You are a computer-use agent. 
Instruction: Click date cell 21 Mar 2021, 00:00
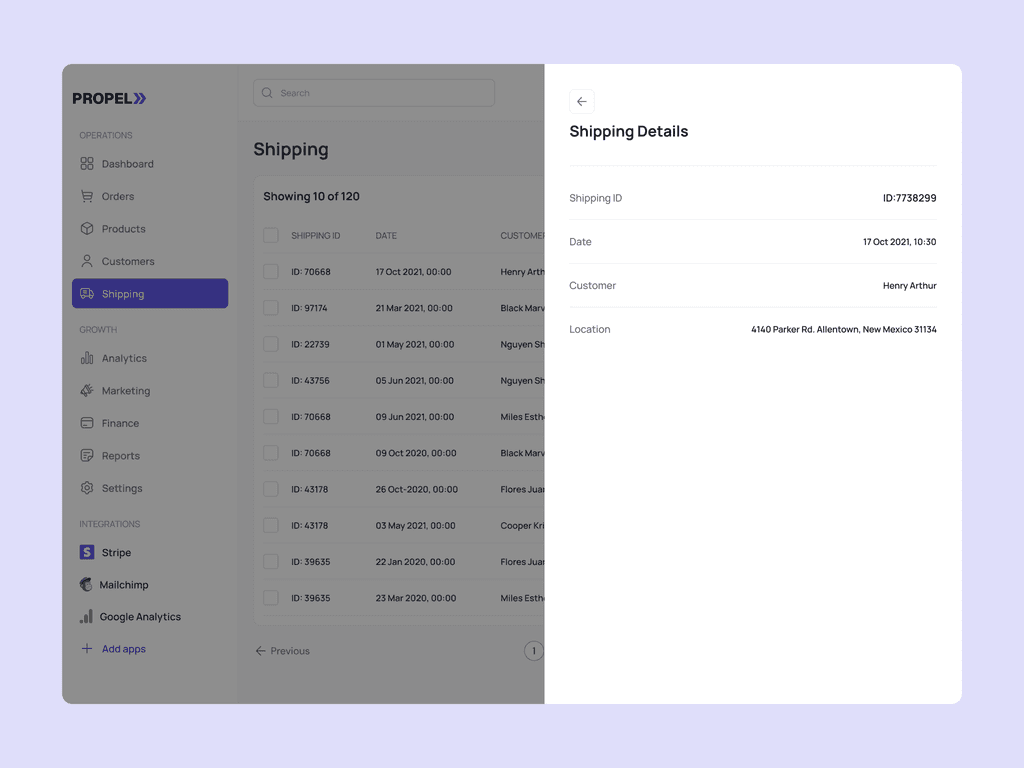click(414, 308)
